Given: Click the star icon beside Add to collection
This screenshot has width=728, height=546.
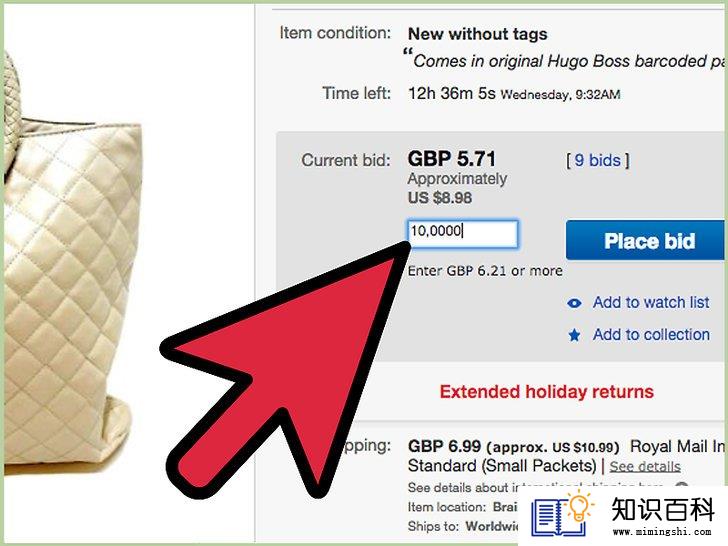Looking at the screenshot, I should coord(574,335).
